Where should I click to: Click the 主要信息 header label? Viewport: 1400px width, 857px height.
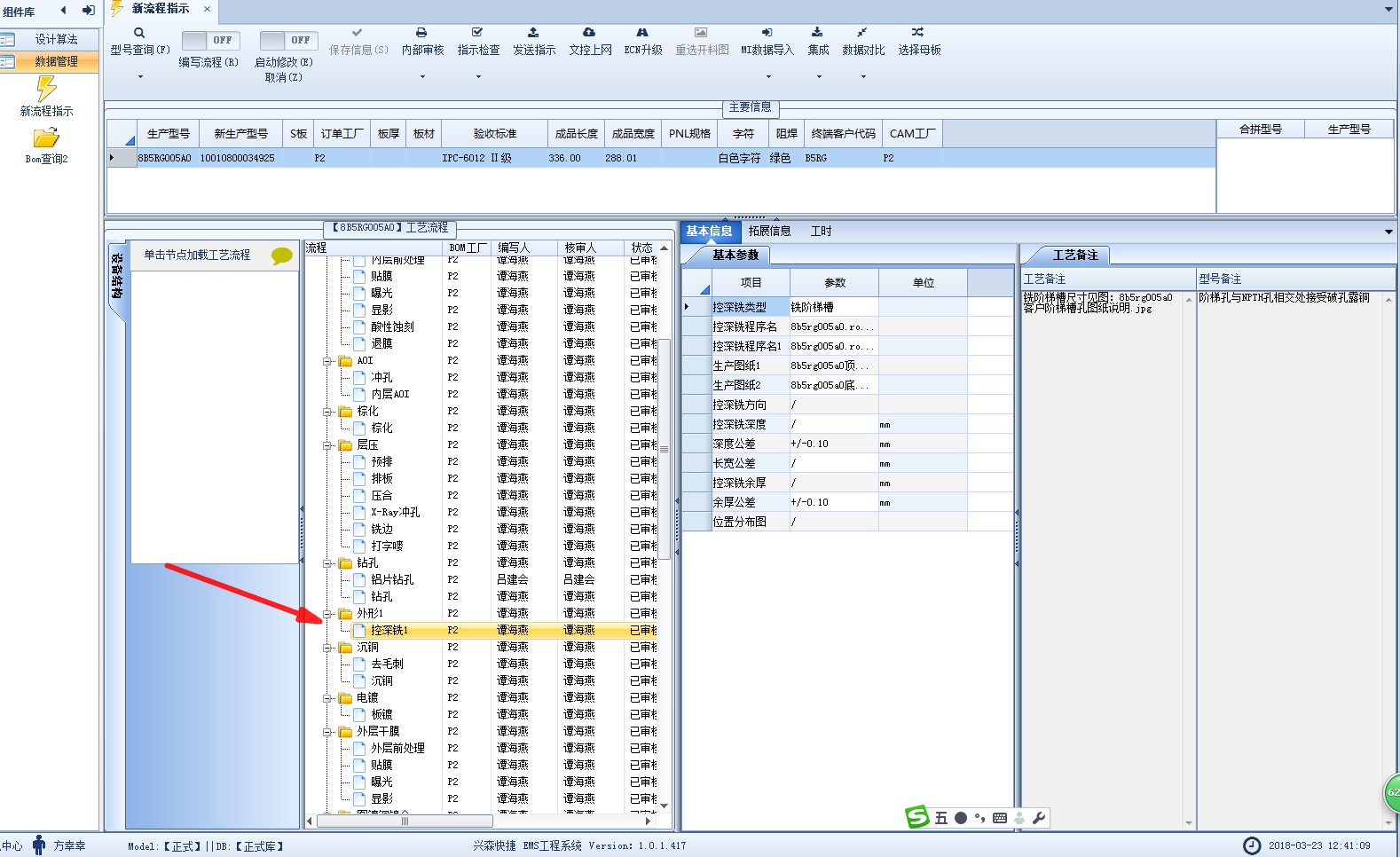click(x=750, y=107)
